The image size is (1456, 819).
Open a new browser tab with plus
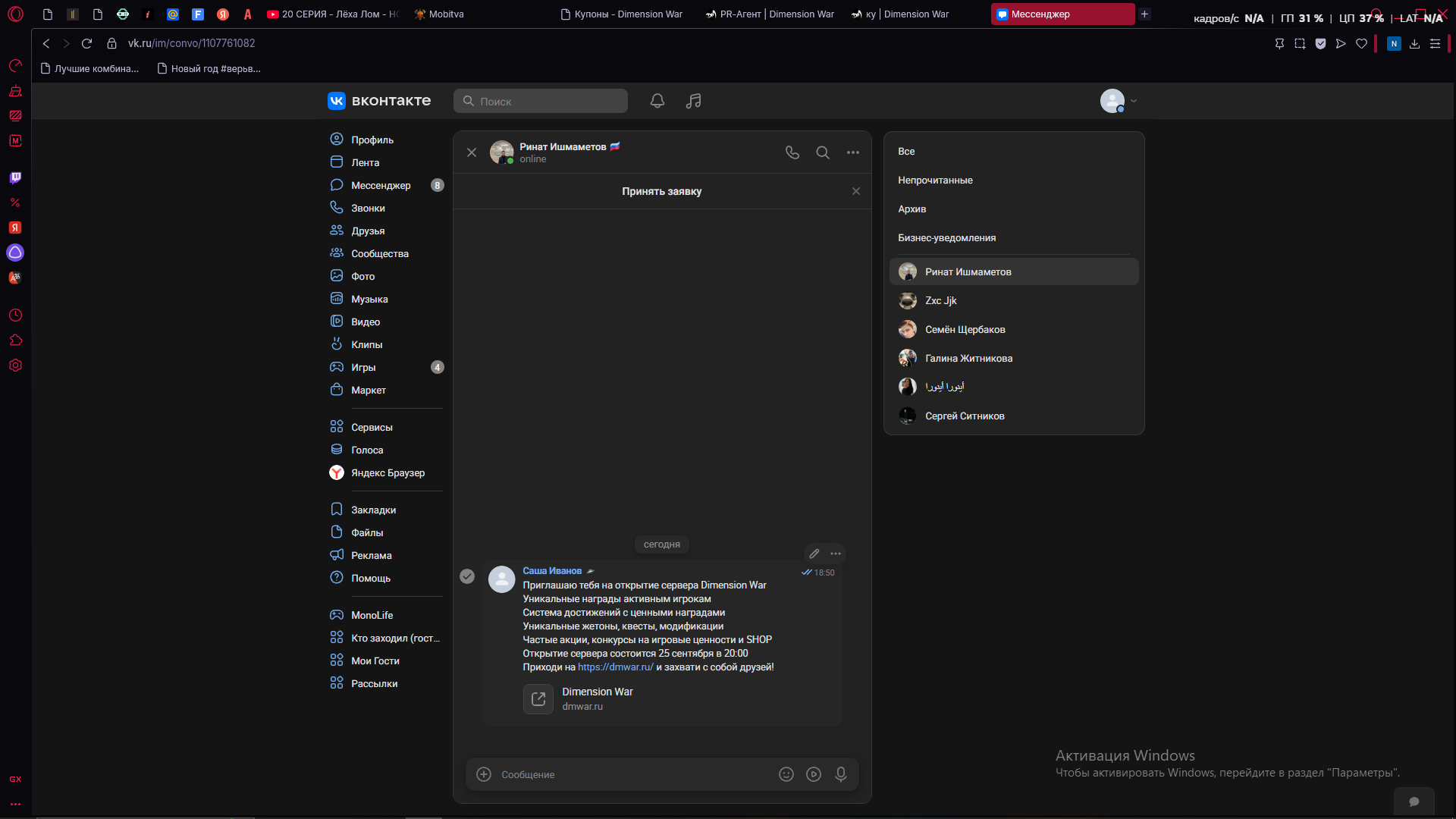(x=1144, y=14)
